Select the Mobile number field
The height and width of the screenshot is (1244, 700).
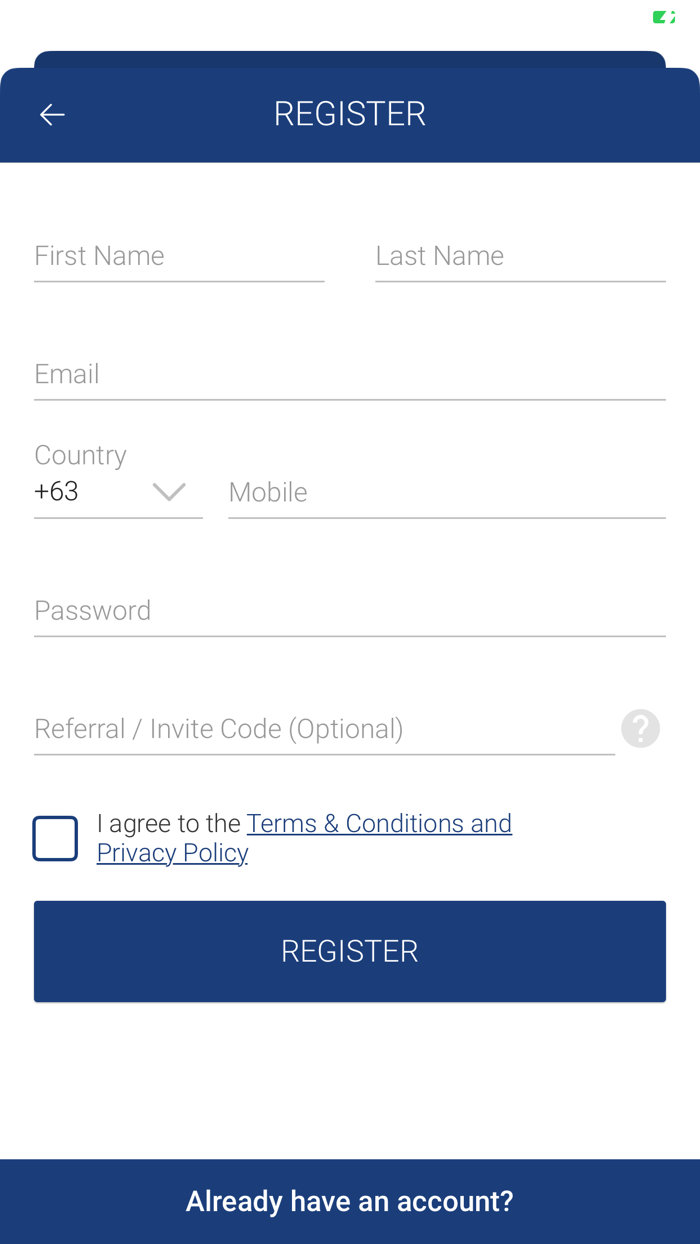point(446,492)
